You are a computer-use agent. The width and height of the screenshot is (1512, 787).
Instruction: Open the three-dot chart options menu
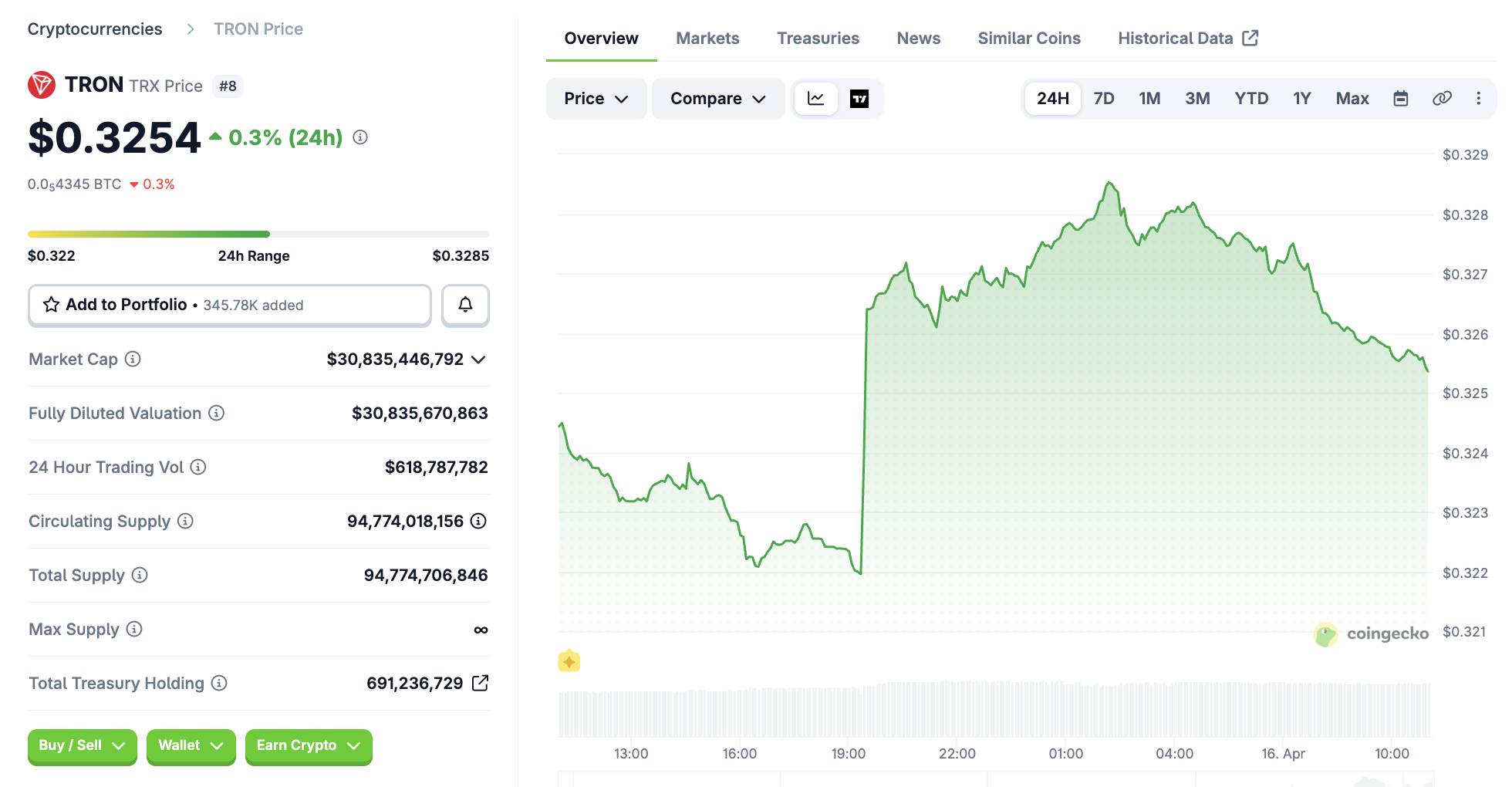(1480, 98)
